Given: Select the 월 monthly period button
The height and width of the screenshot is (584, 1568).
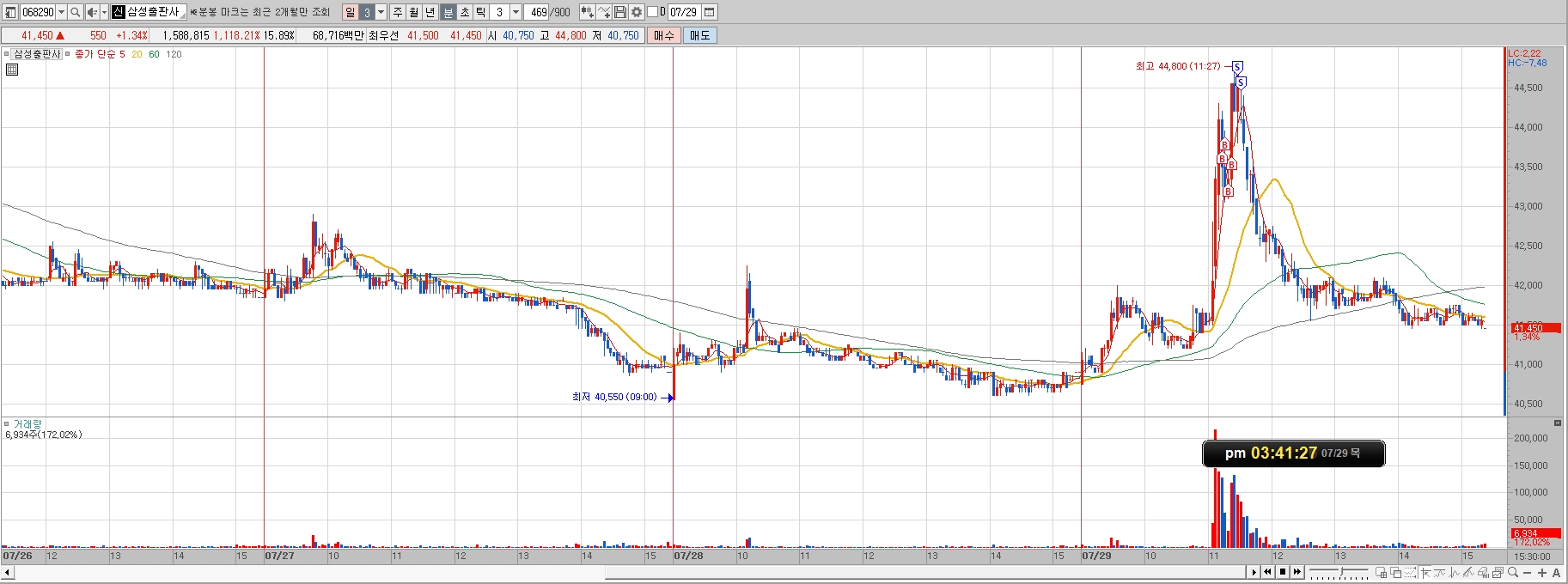Looking at the screenshot, I should pyautogui.click(x=414, y=12).
